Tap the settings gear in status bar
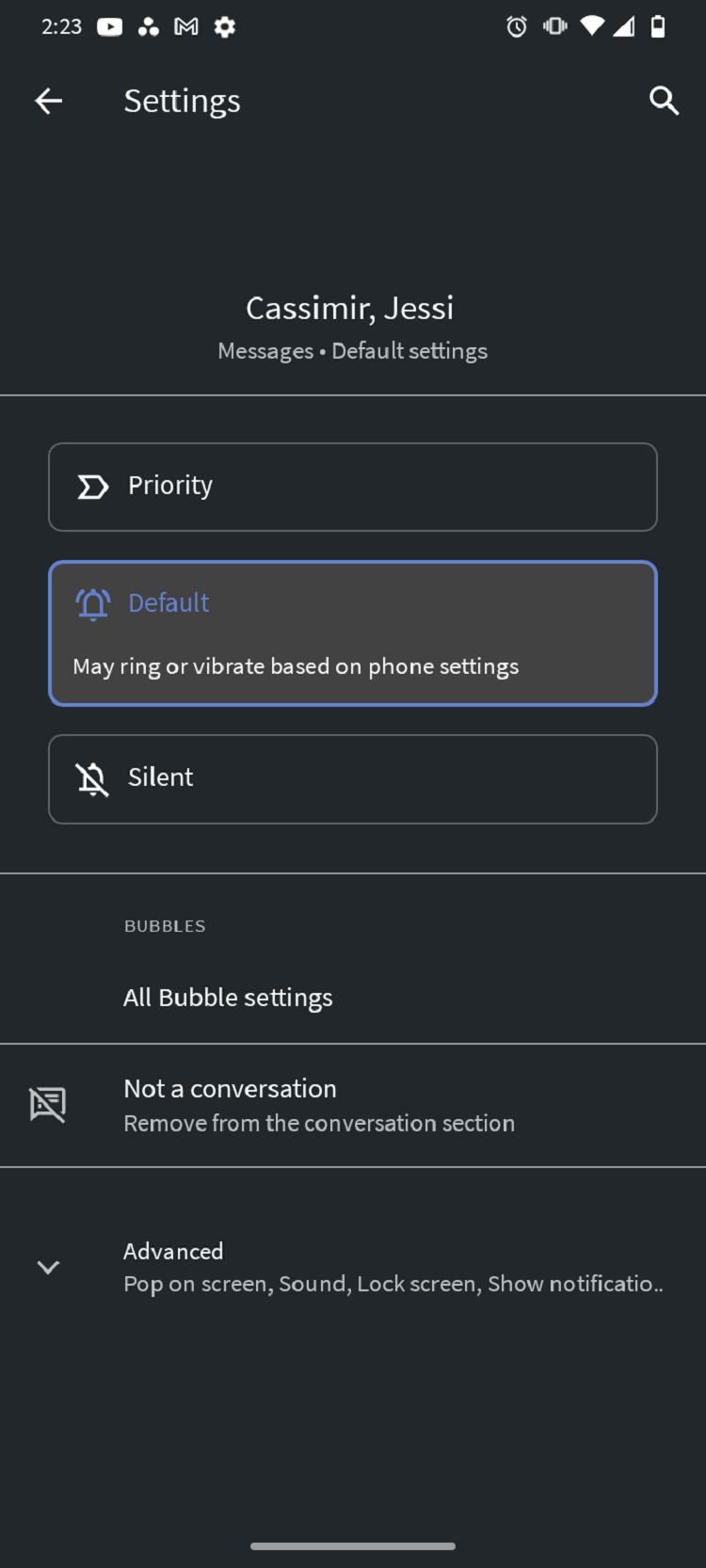Viewport: 706px width, 1568px height. coord(224,27)
